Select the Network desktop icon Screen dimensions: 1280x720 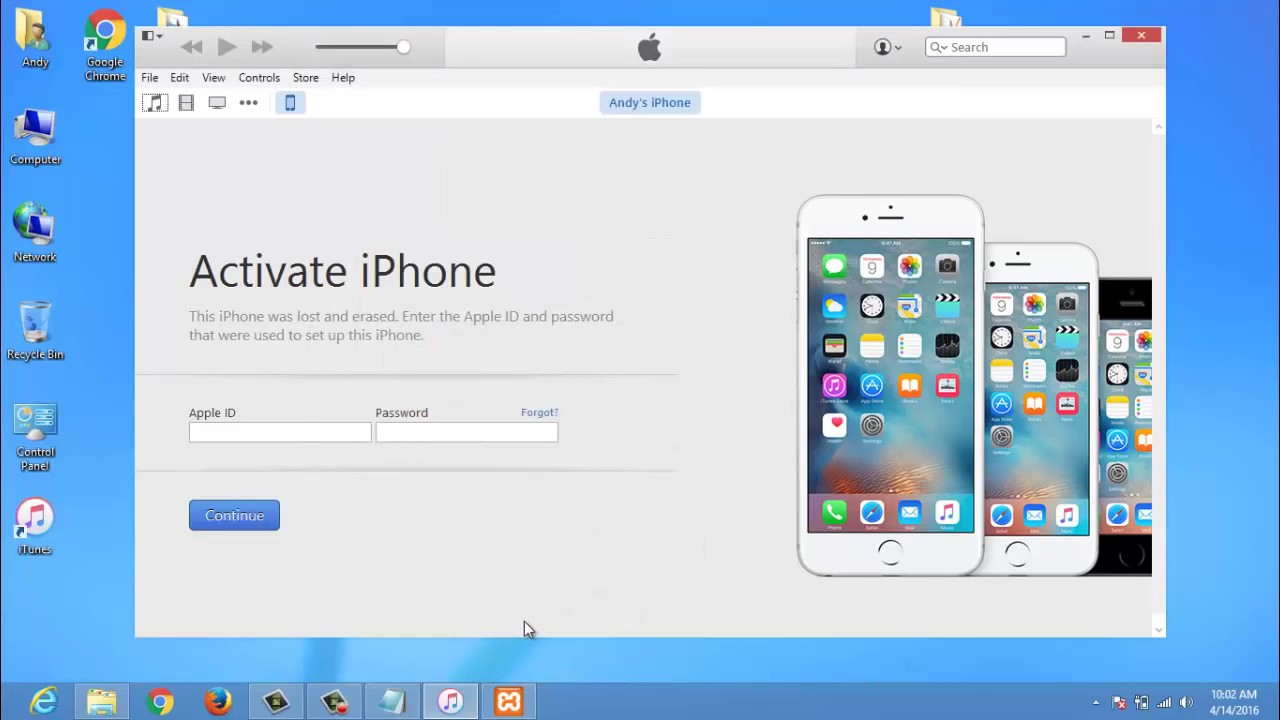tap(35, 233)
